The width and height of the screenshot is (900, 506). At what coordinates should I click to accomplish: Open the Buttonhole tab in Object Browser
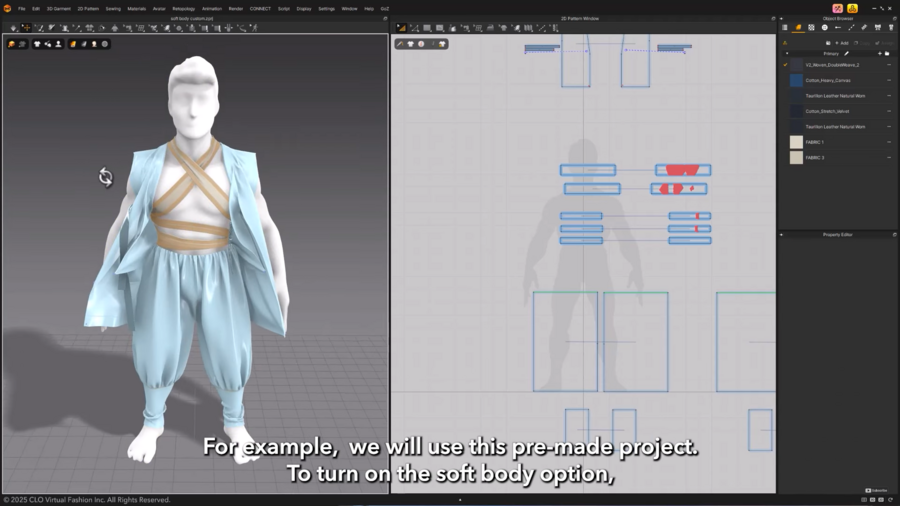click(838, 28)
